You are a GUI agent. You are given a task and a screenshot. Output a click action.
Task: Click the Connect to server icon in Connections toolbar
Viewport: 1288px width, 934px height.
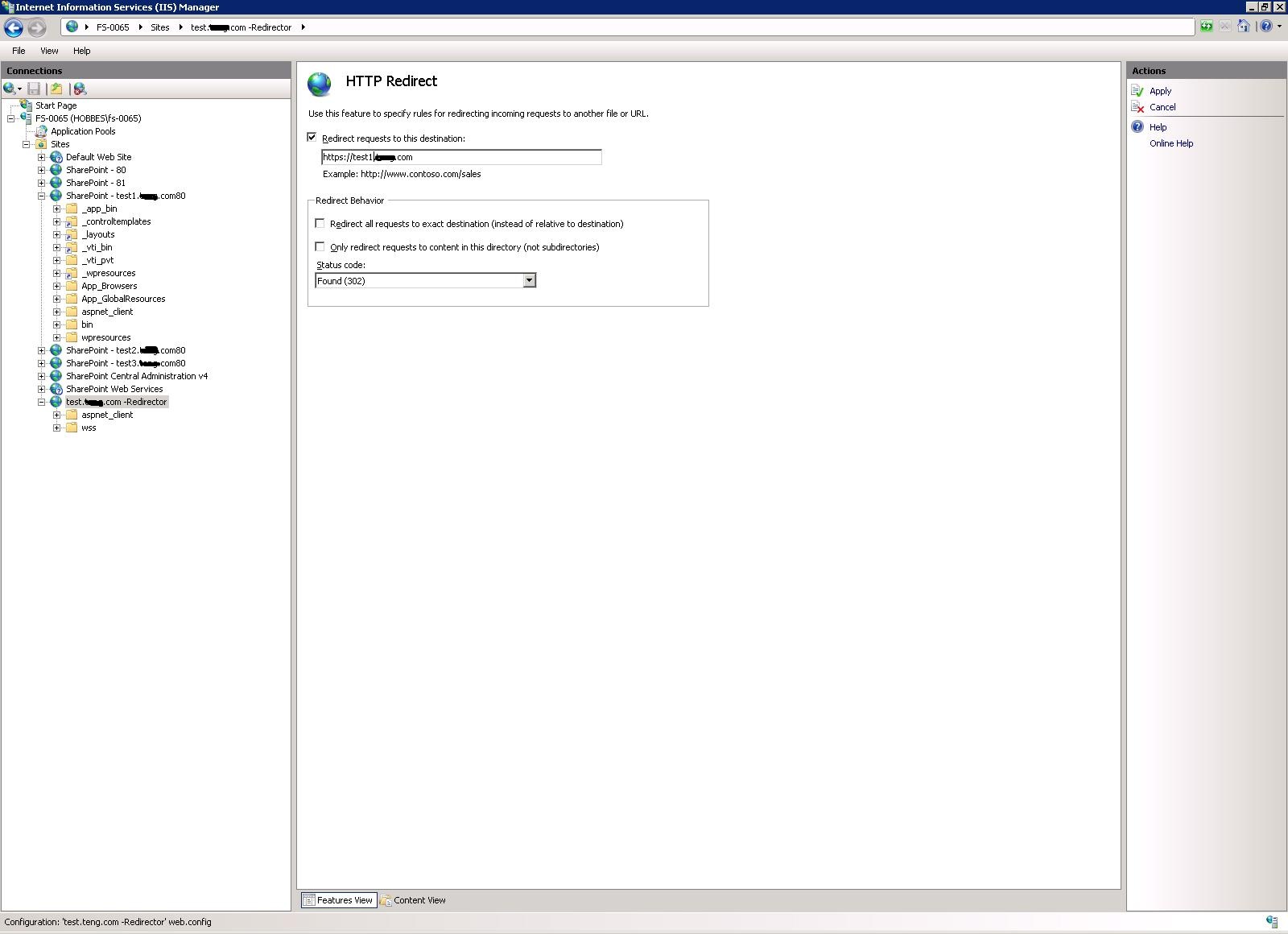point(10,89)
